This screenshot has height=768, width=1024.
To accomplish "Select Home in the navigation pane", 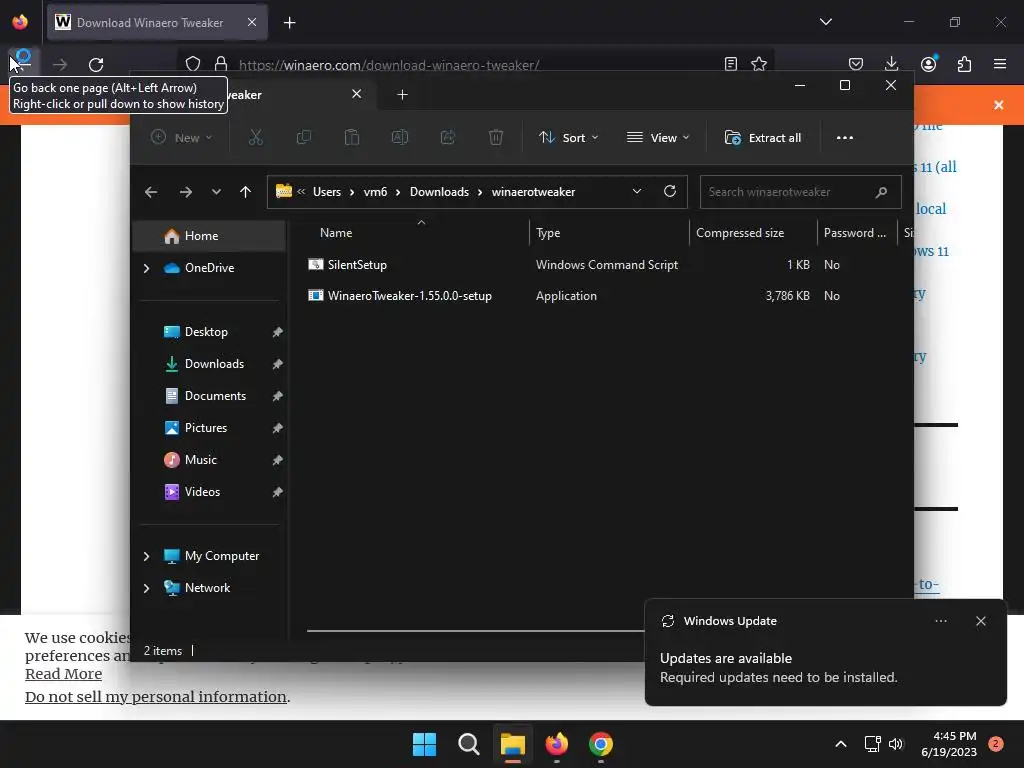I will pos(209,236).
